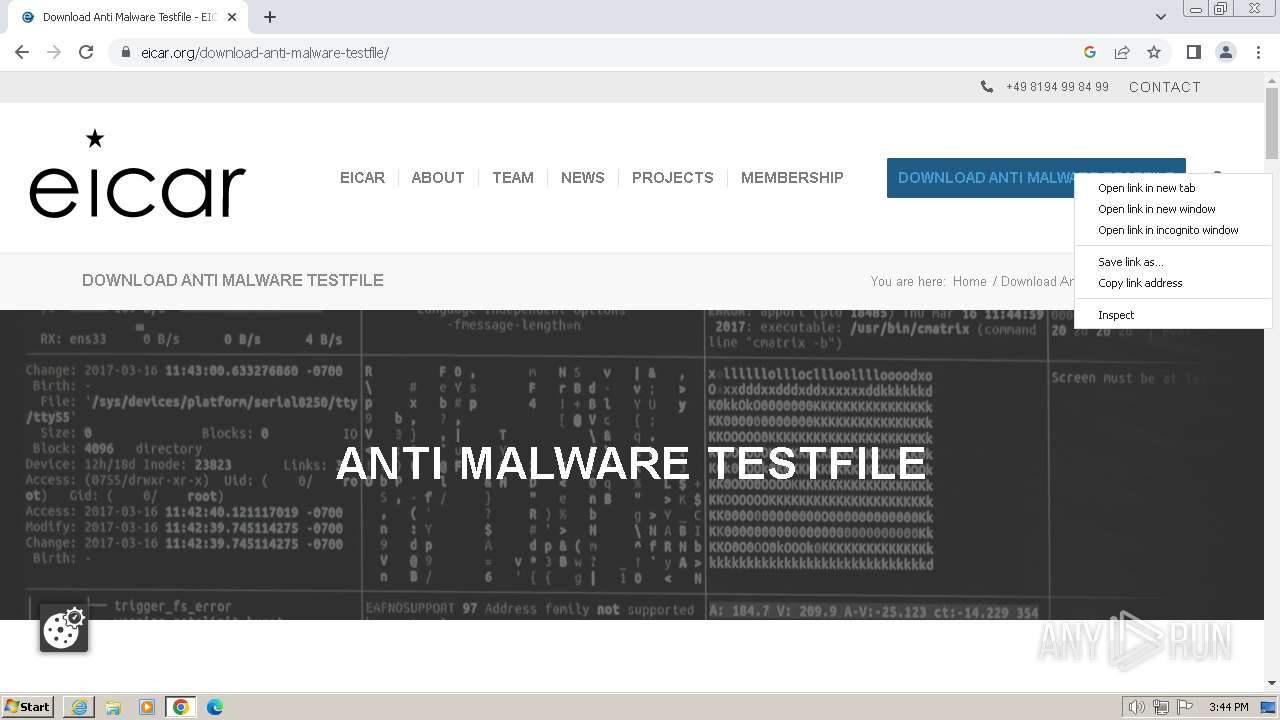
Task: Open media player from taskbar
Action: [147, 707]
